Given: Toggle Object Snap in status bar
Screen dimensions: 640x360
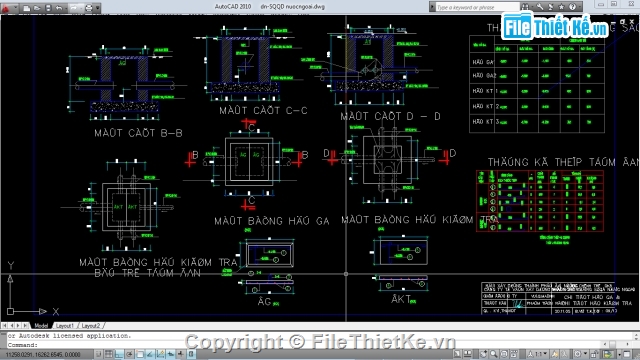Looking at the screenshot, I should (x=140, y=354).
